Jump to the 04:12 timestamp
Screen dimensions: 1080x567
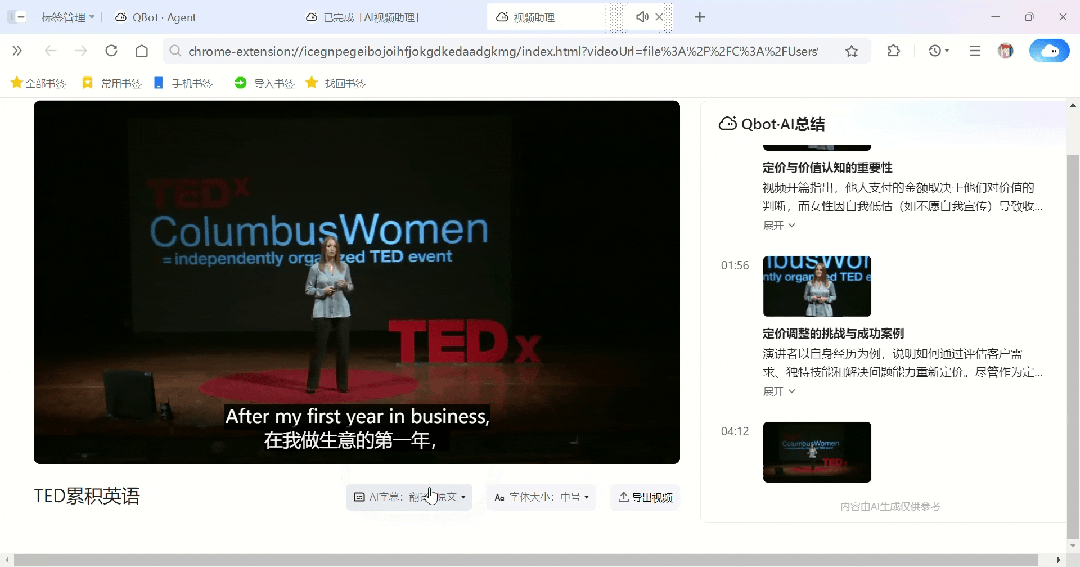click(735, 431)
